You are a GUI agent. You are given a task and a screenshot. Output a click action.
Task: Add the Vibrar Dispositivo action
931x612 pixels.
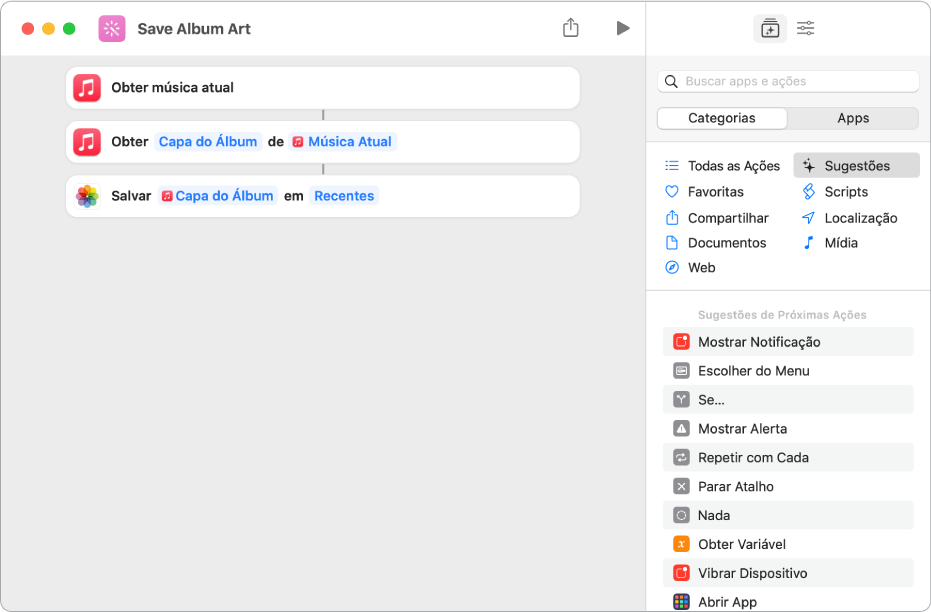(x=752, y=573)
